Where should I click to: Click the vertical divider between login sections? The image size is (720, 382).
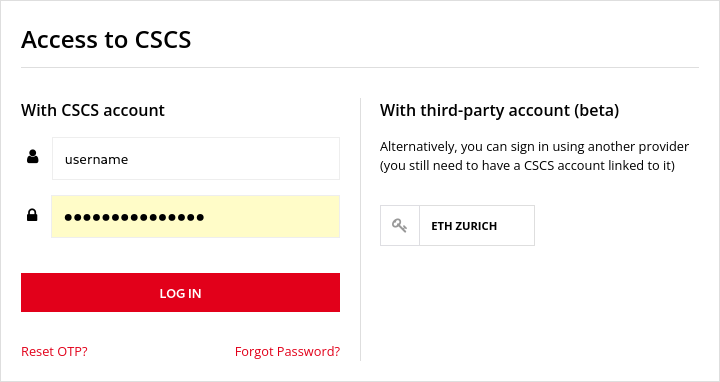360,229
